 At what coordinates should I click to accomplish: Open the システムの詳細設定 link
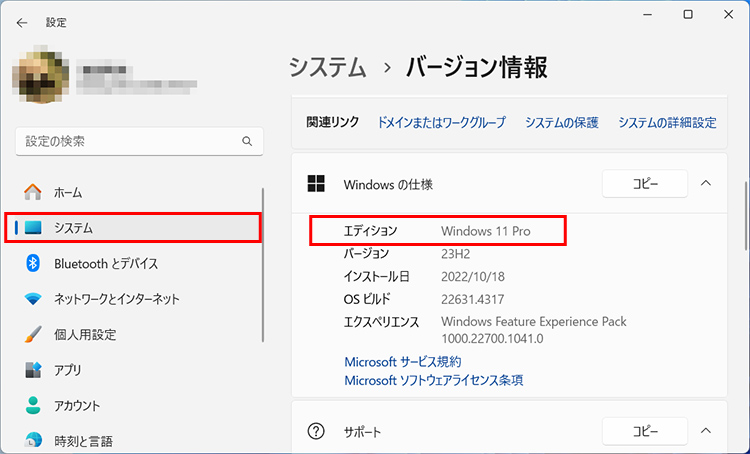(x=667, y=122)
